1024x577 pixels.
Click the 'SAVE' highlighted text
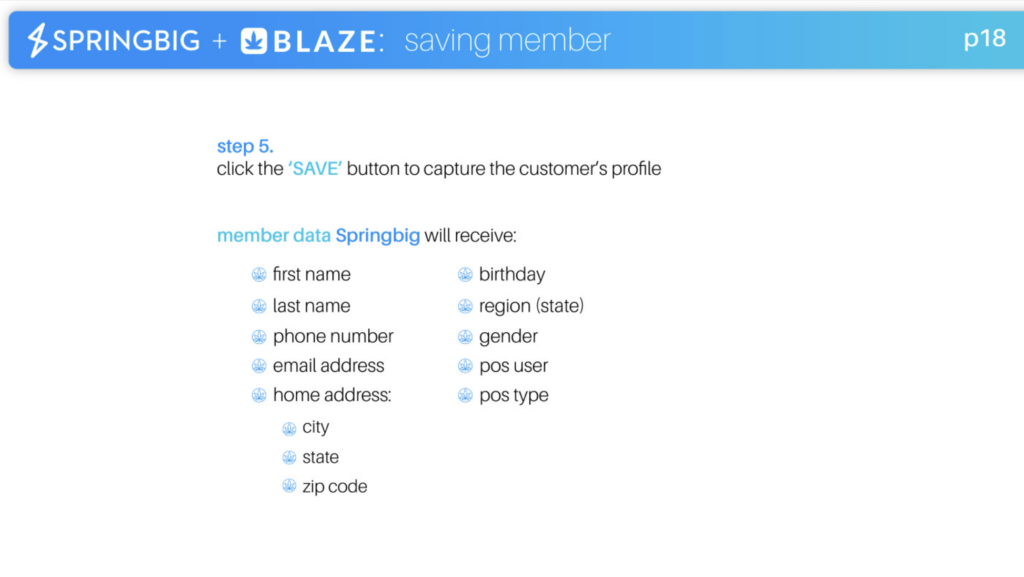tap(315, 169)
